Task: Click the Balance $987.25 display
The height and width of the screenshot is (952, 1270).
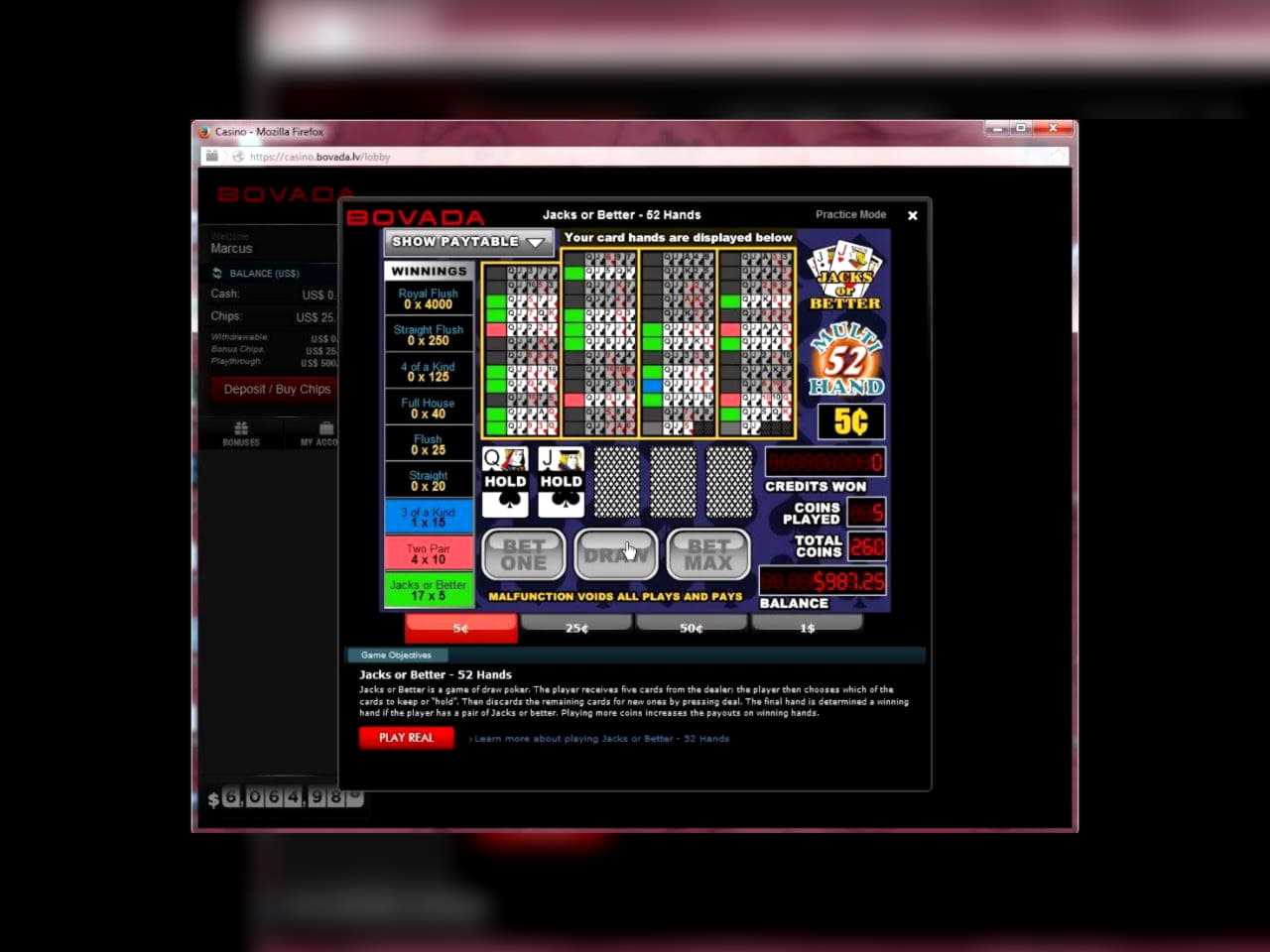Action: (x=823, y=581)
